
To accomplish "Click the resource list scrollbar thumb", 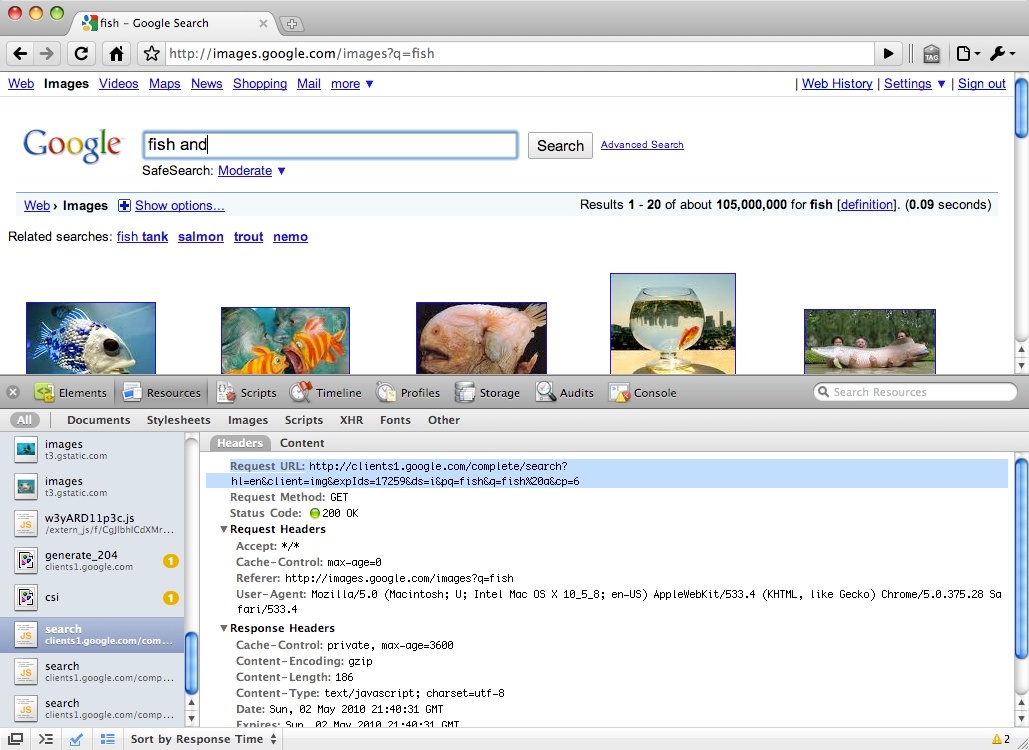I will click(x=192, y=663).
